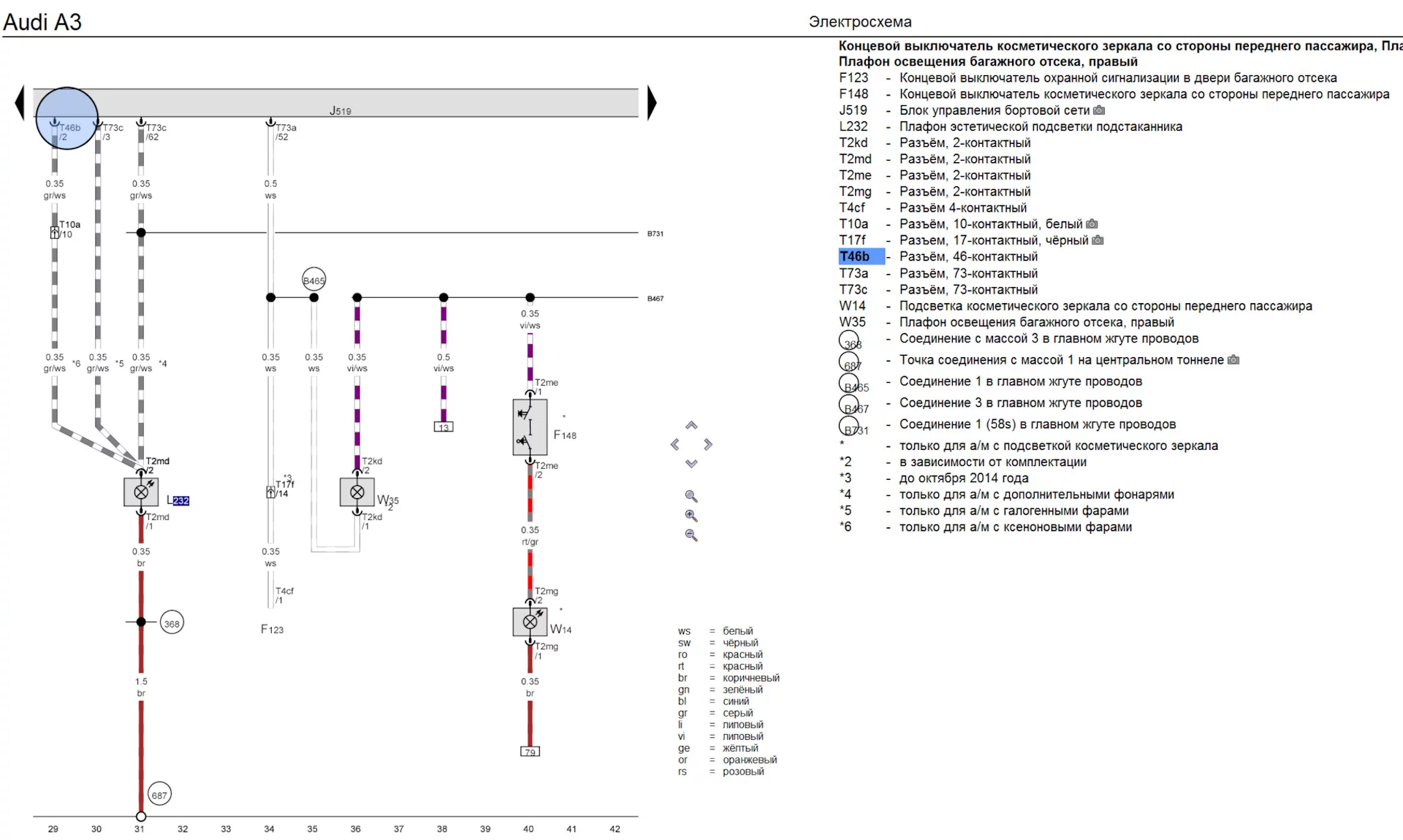Image resolution: width=1403 pixels, height=840 pixels.
Task: Click the pan down arrow
Action: pyautogui.click(x=691, y=464)
